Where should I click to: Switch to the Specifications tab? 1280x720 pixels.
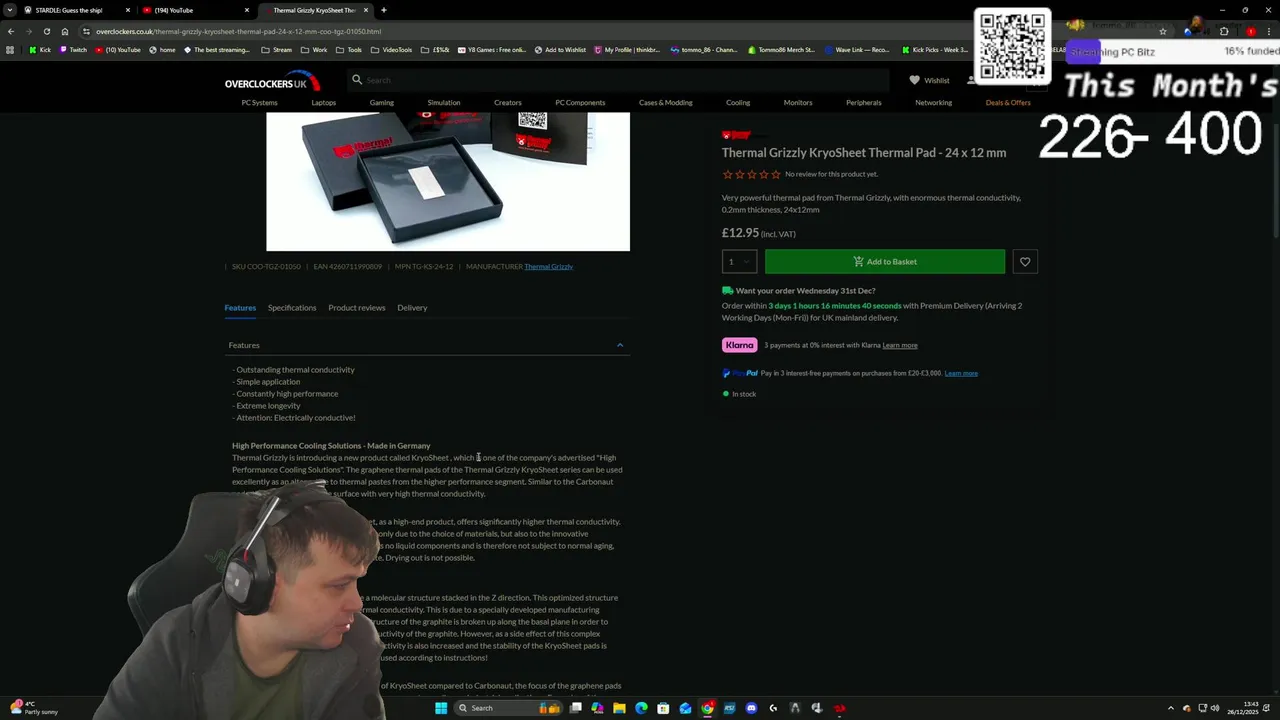tap(292, 308)
